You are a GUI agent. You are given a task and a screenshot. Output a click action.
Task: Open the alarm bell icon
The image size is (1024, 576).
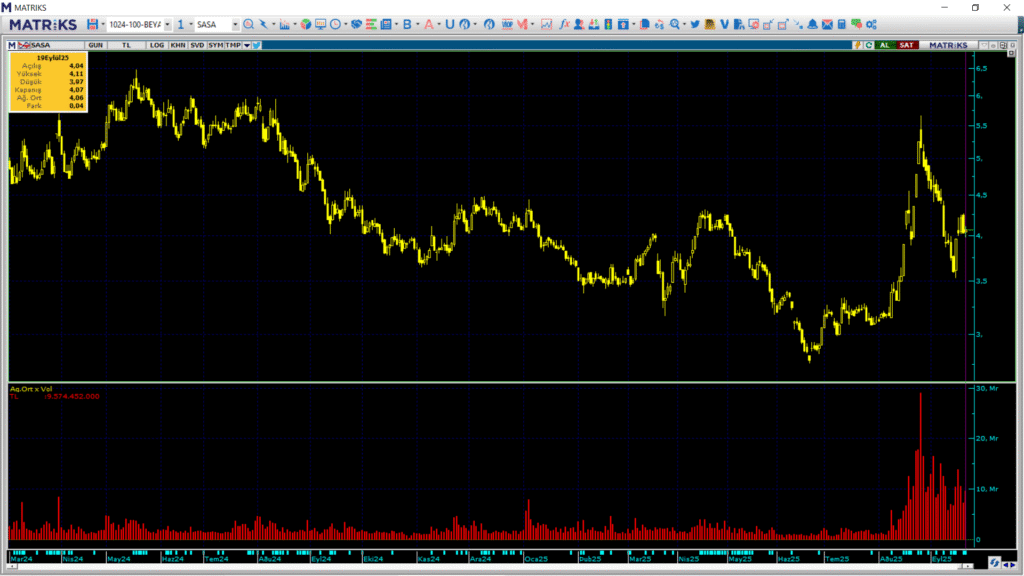pyautogui.click(x=812, y=24)
